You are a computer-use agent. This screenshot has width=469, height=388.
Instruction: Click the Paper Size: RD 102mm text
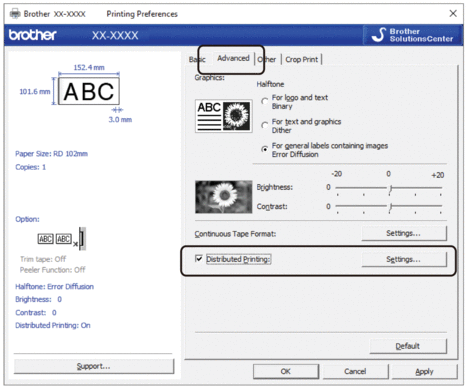(x=51, y=154)
